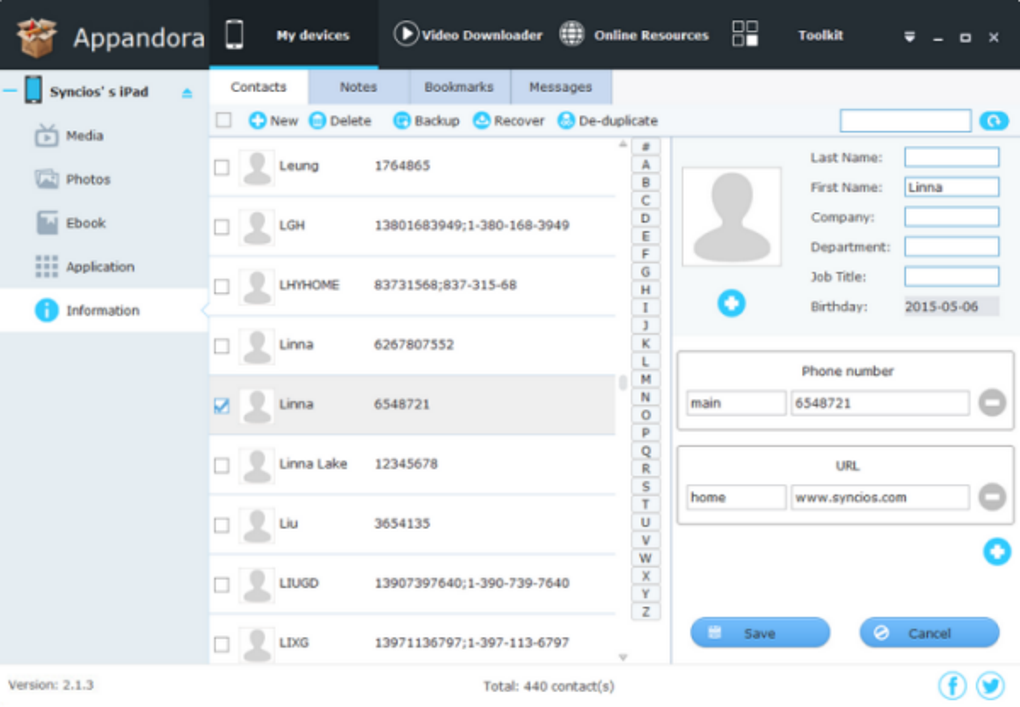
Task: Check the Leung contact checkbox
Action: click(x=222, y=167)
